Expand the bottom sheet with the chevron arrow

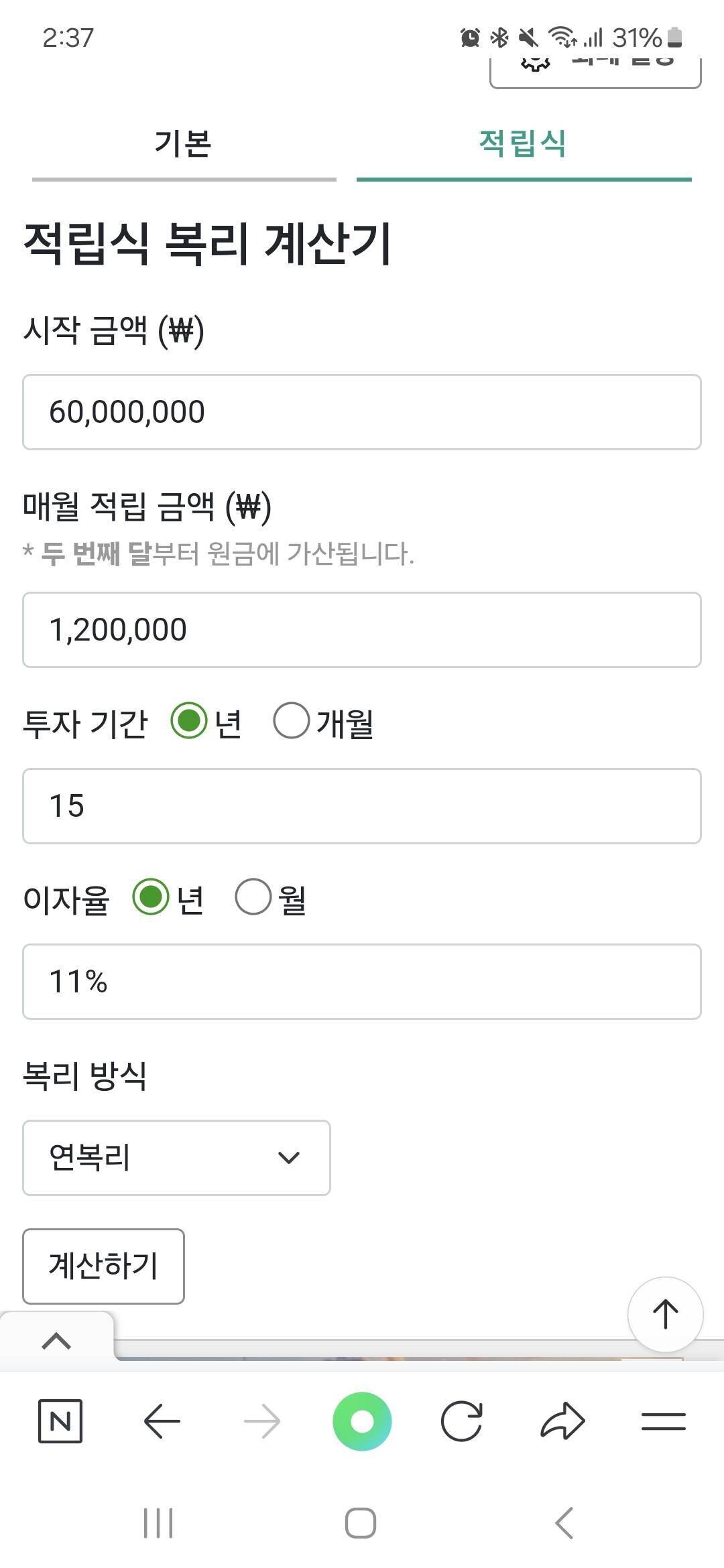pyautogui.click(x=57, y=1340)
